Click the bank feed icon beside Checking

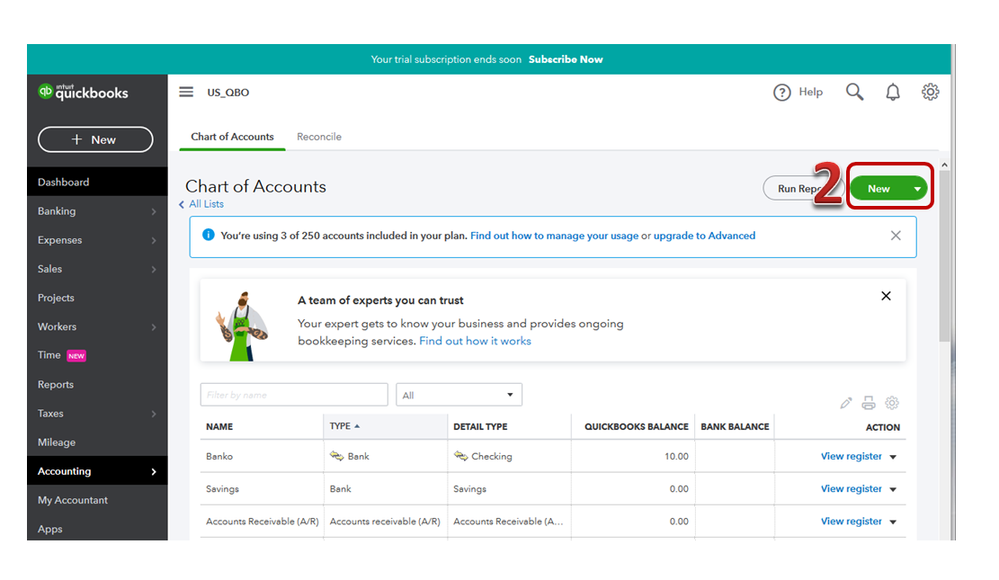tap(461, 456)
